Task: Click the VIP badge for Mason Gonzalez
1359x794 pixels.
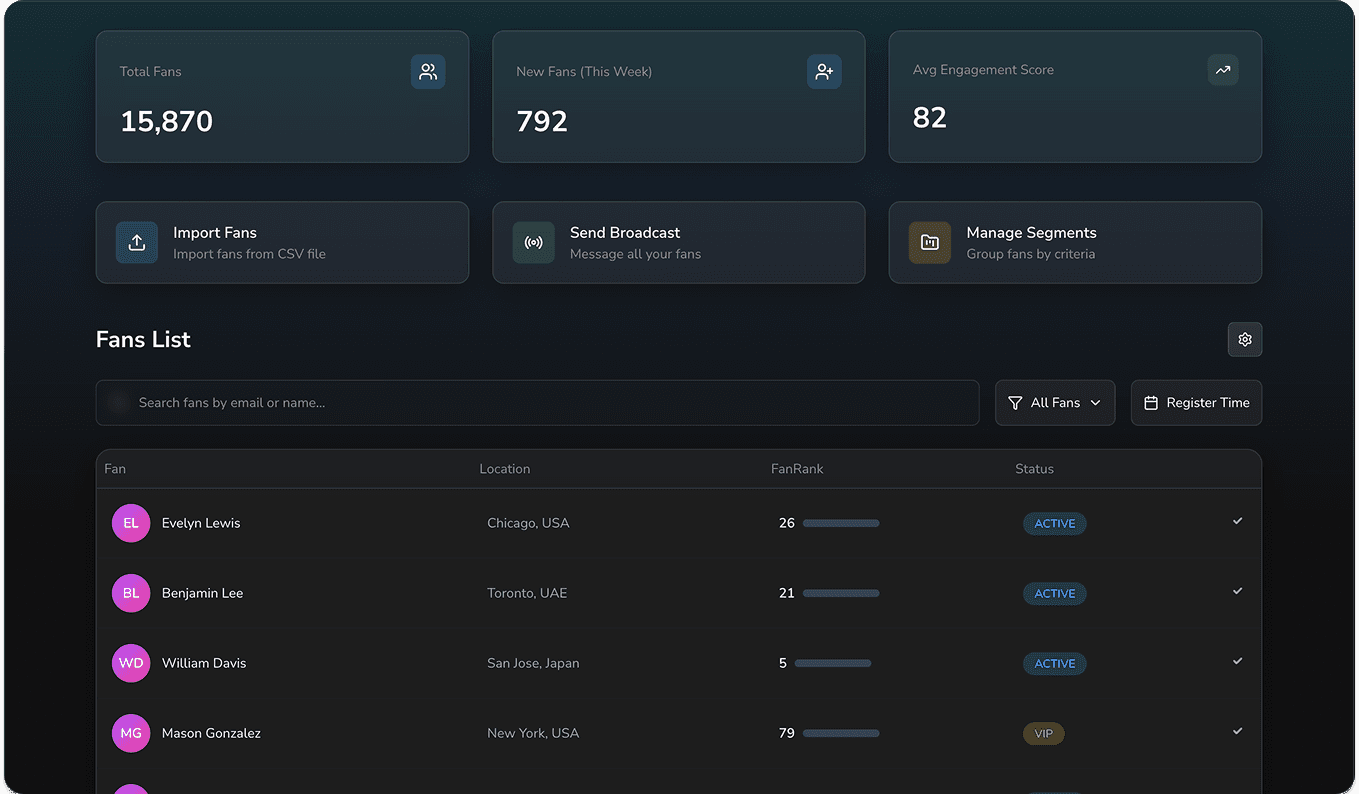Action: pos(1043,733)
